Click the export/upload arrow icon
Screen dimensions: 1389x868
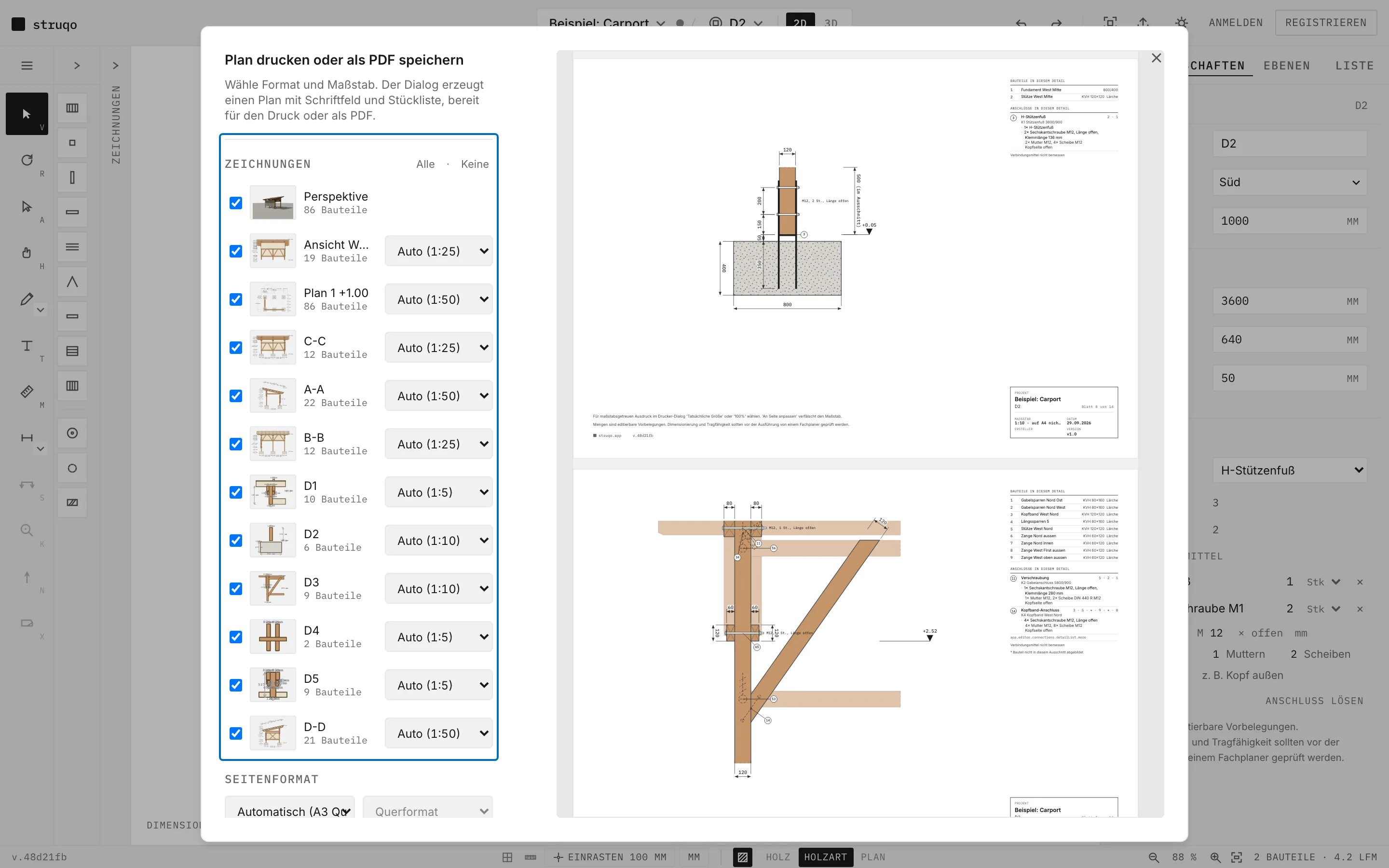1143,22
